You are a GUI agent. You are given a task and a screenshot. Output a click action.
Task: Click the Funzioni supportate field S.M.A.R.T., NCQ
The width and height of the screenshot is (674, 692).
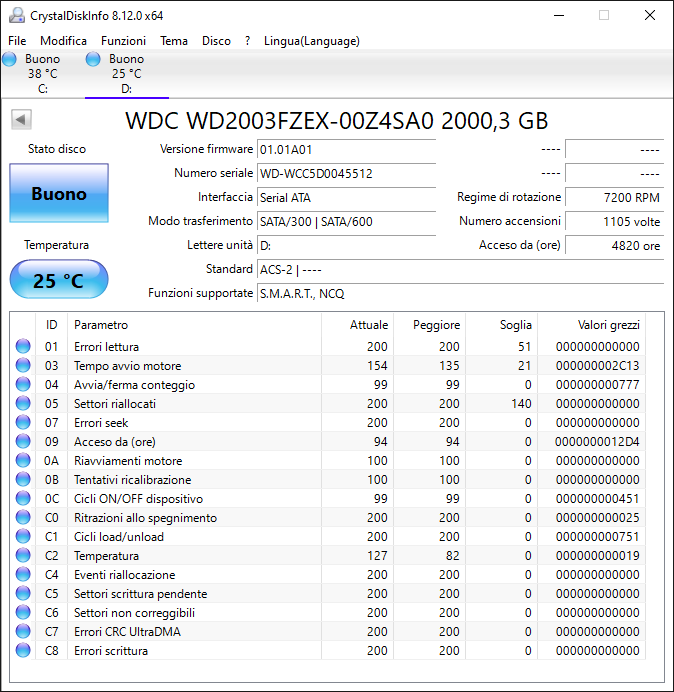[x=461, y=293]
